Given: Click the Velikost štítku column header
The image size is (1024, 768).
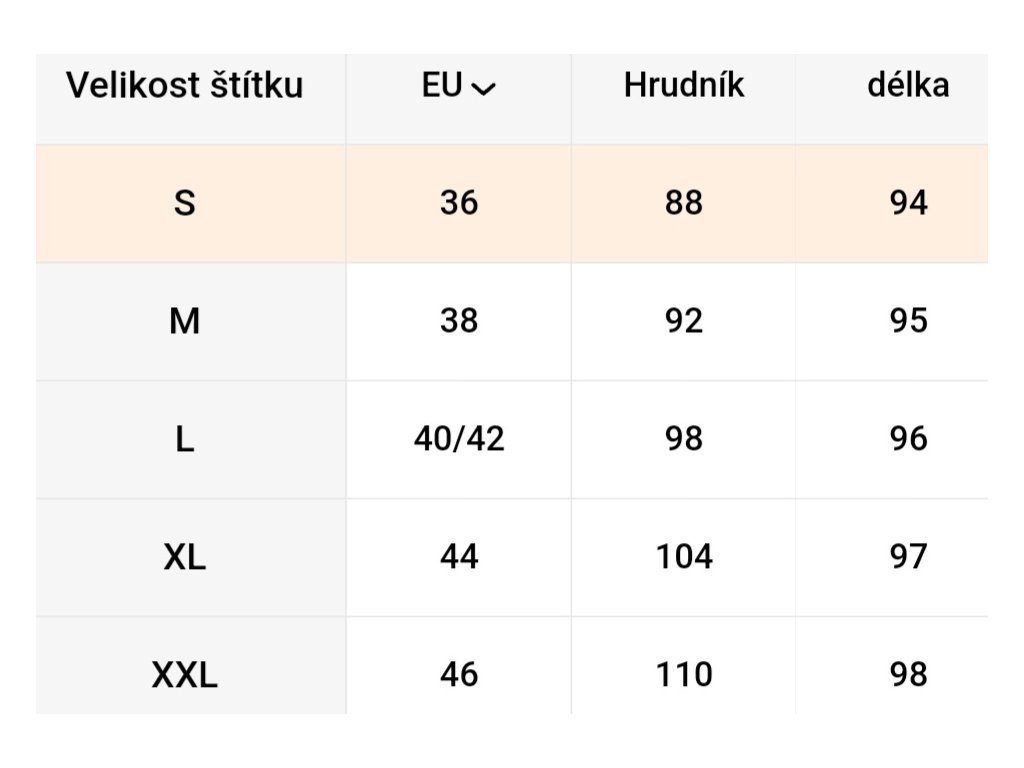Looking at the screenshot, I should [x=185, y=86].
